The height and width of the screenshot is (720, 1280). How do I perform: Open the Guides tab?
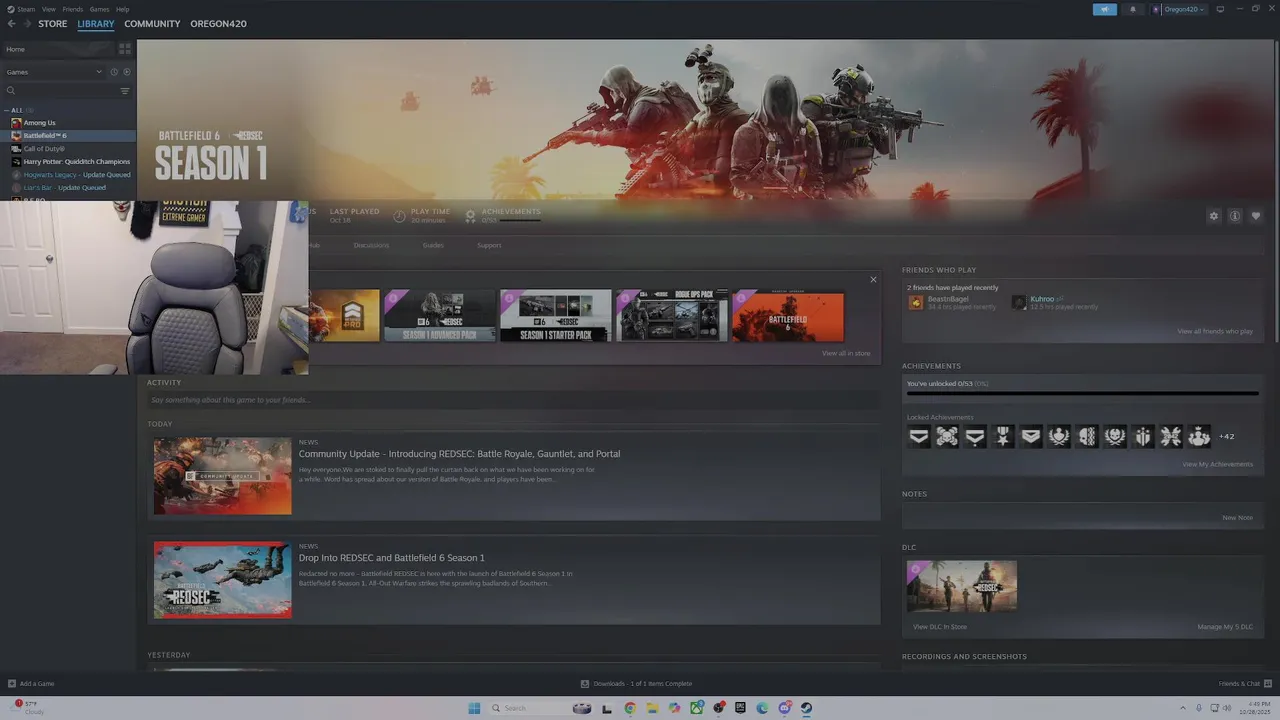click(433, 245)
